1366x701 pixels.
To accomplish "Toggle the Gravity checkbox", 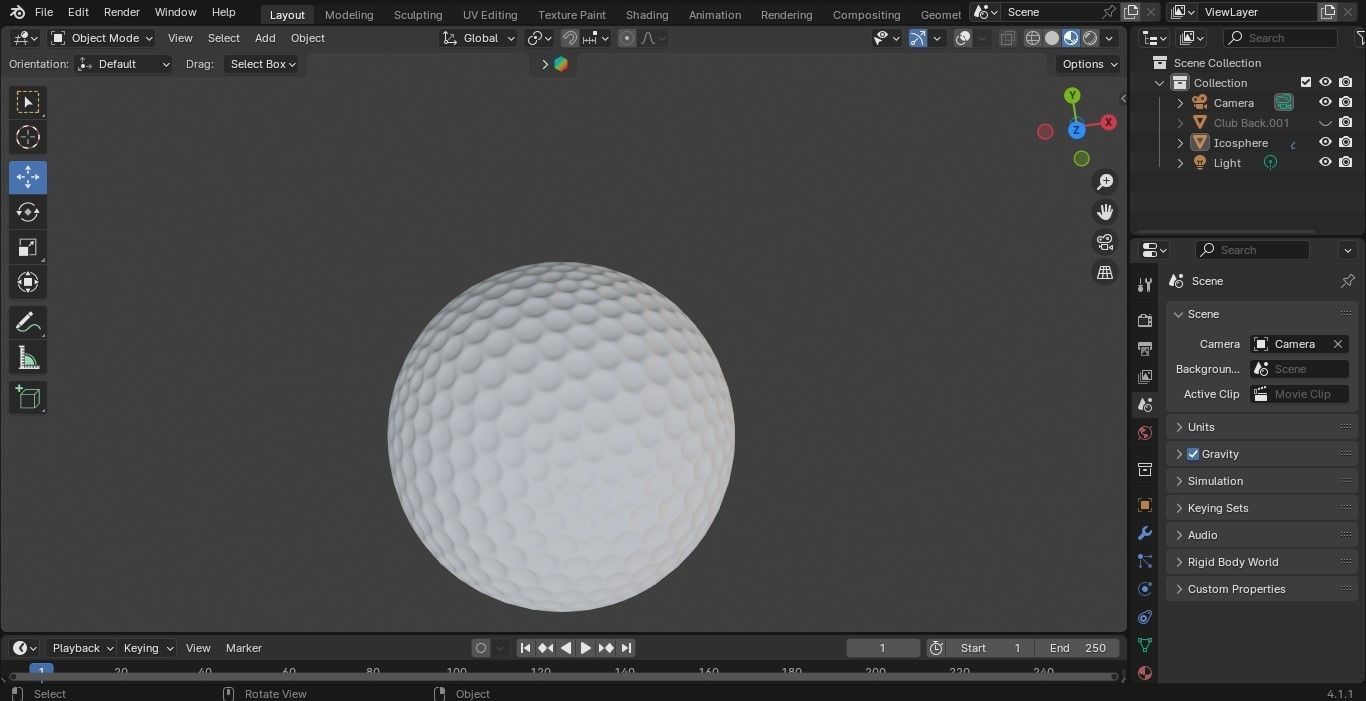I will [x=1193, y=454].
